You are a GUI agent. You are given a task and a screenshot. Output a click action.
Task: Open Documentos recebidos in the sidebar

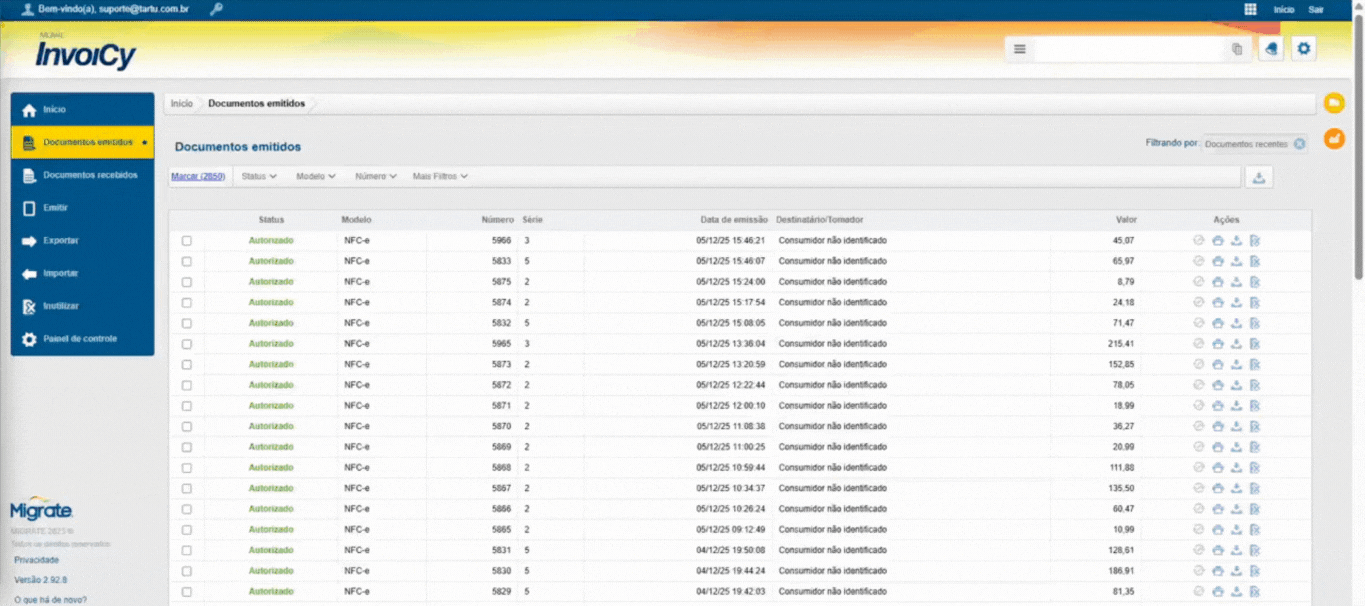point(90,175)
